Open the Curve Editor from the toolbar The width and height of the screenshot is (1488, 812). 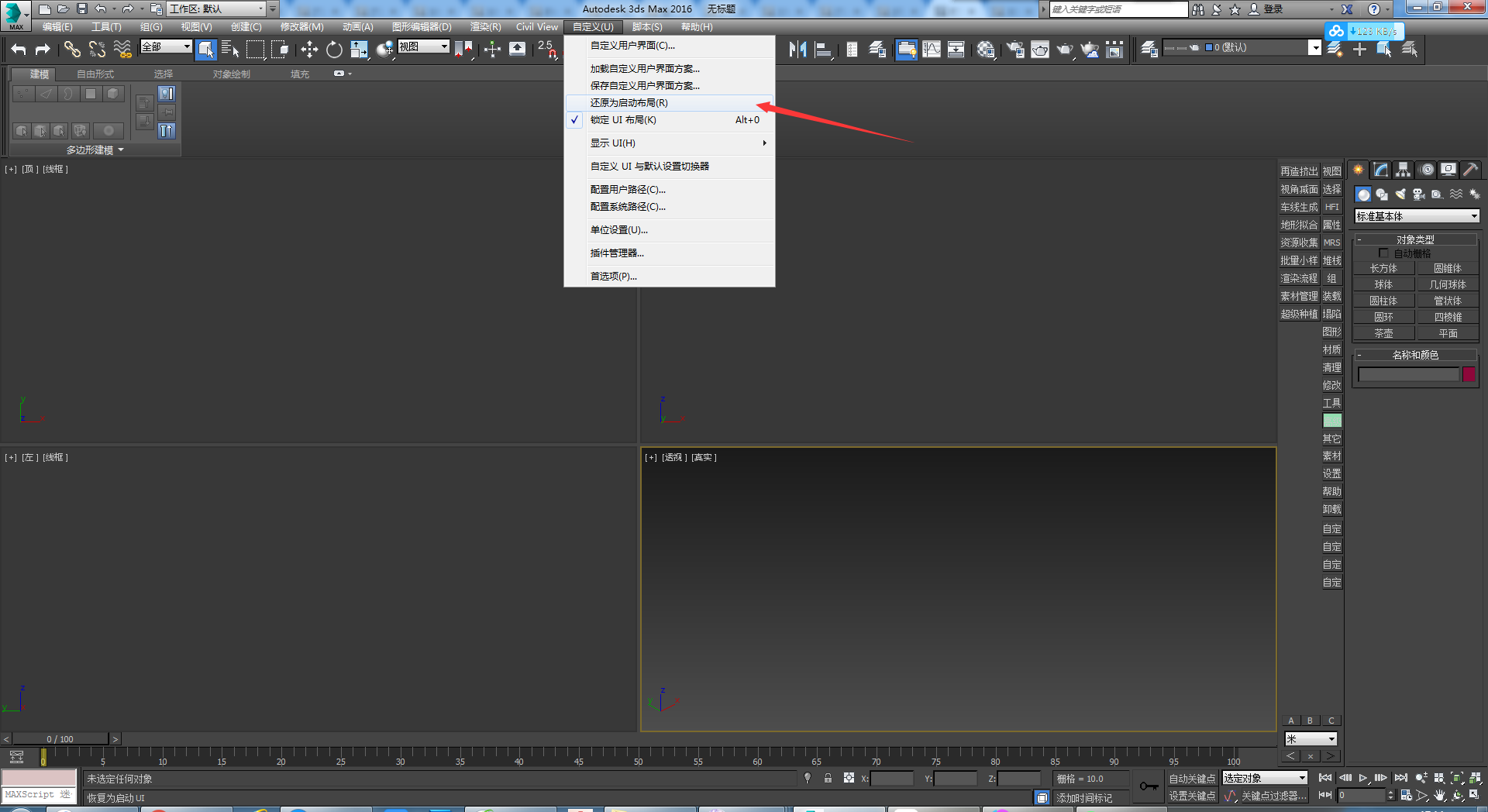(x=932, y=50)
